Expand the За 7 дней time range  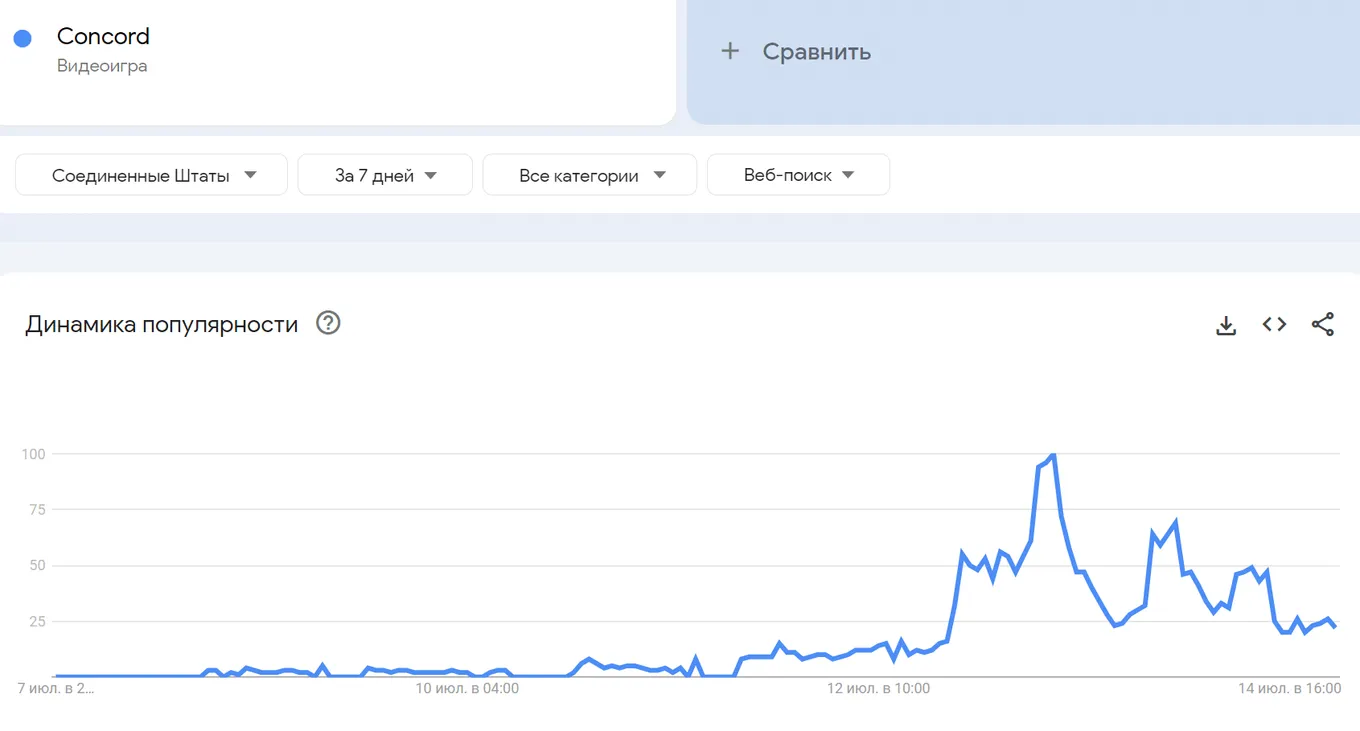pyautogui.click(x=385, y=175)
